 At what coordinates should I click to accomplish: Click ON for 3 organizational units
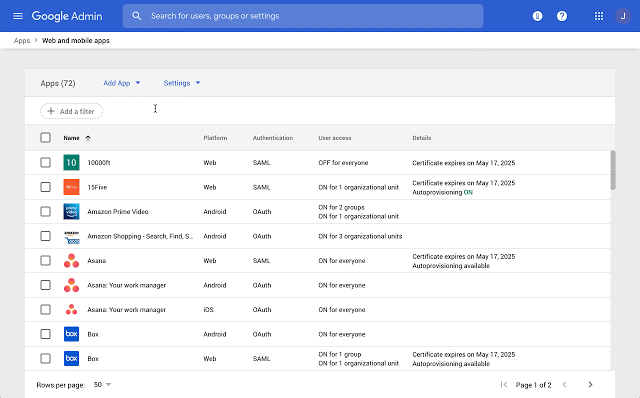[x=360, y=236]
